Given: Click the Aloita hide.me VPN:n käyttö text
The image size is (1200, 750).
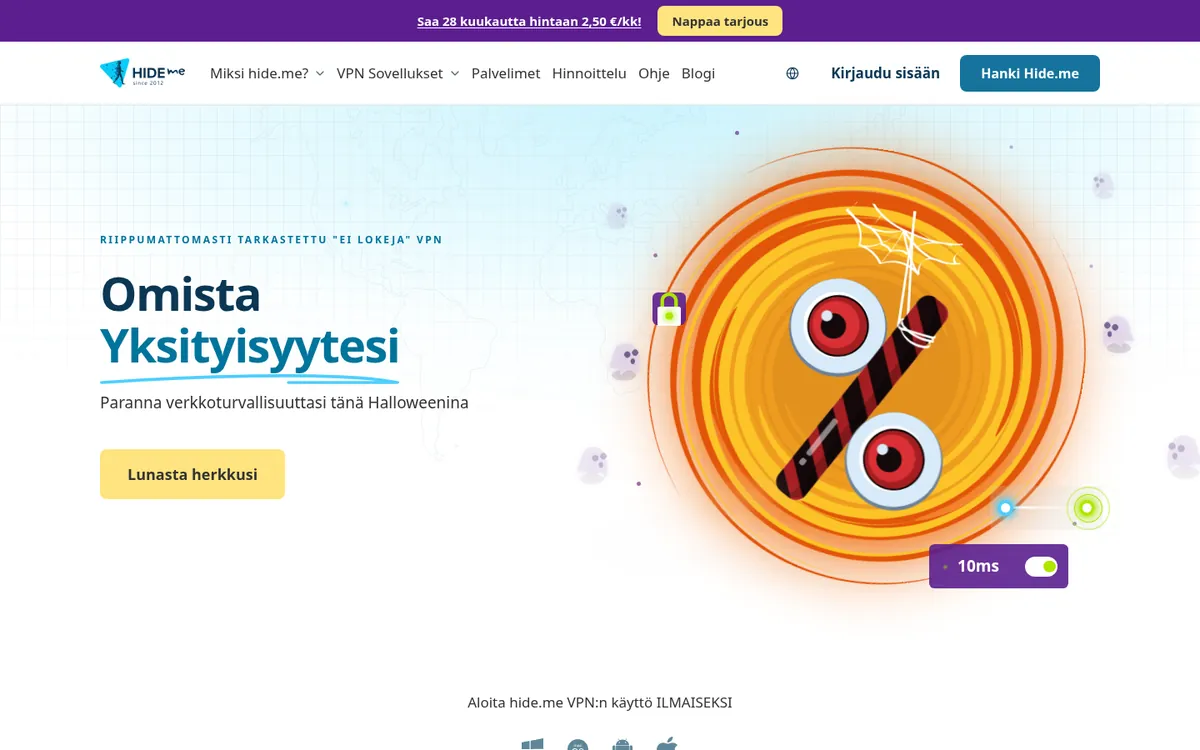Looking at the screenshot, I should [x=600, y=703].
